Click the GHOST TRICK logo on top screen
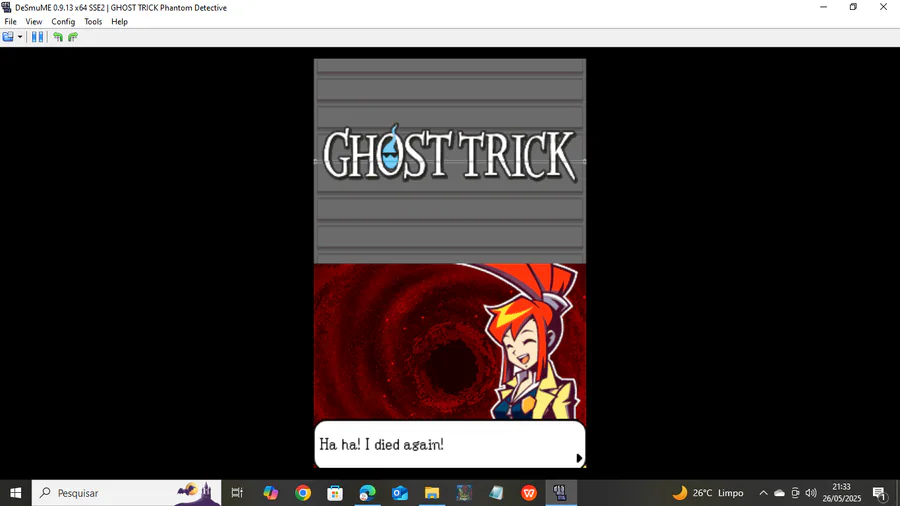Image resolution: width=900 pixels, height=506 pixels. 450,153
